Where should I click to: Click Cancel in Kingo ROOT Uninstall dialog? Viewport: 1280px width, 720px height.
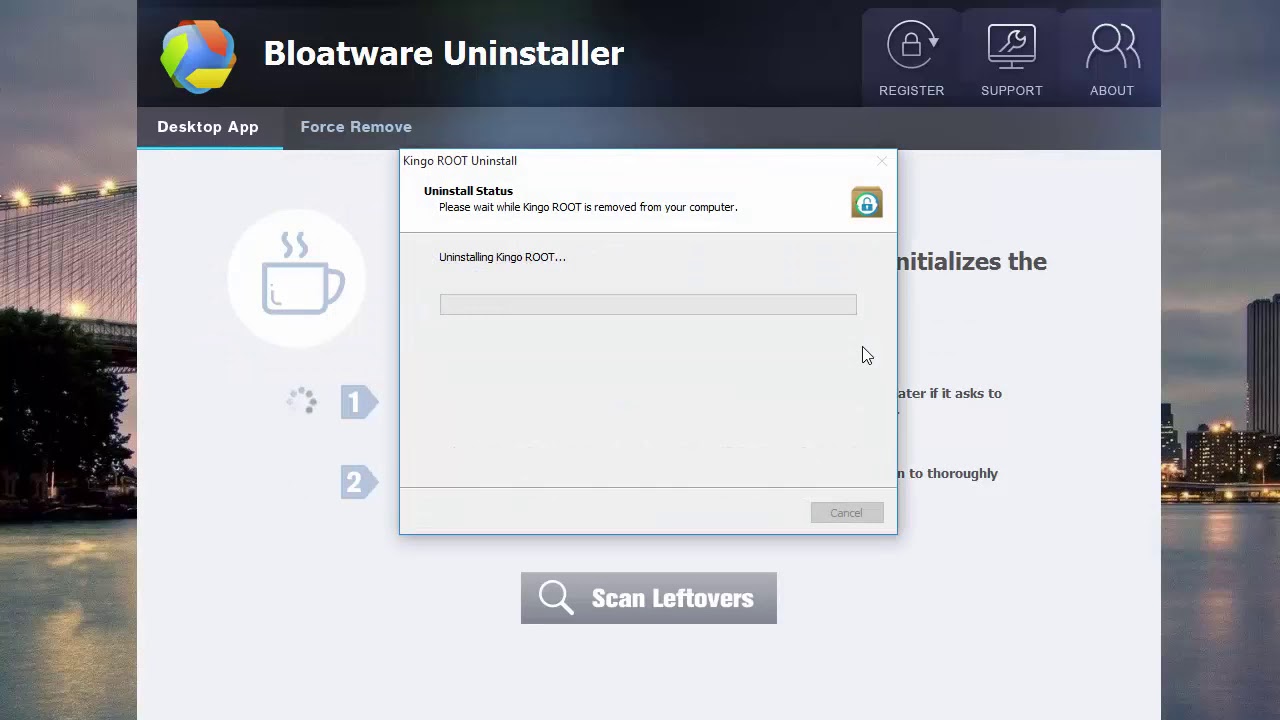pyautogui.click(x=847, y=513)
